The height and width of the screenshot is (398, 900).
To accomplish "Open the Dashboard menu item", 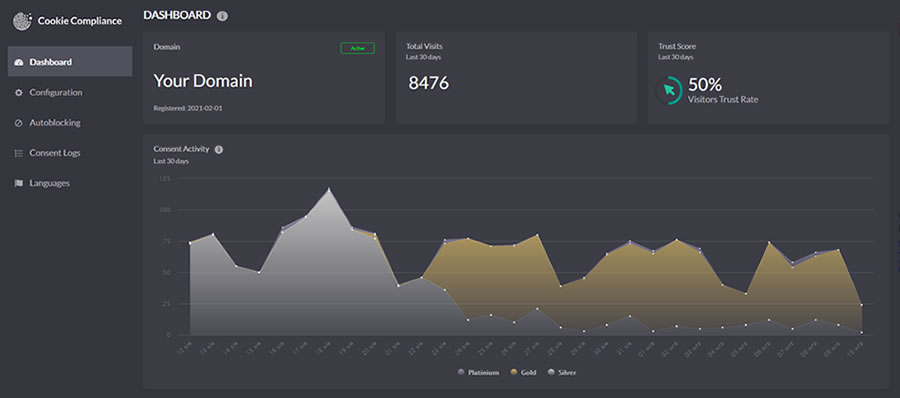I will click(x=70, y=61).
